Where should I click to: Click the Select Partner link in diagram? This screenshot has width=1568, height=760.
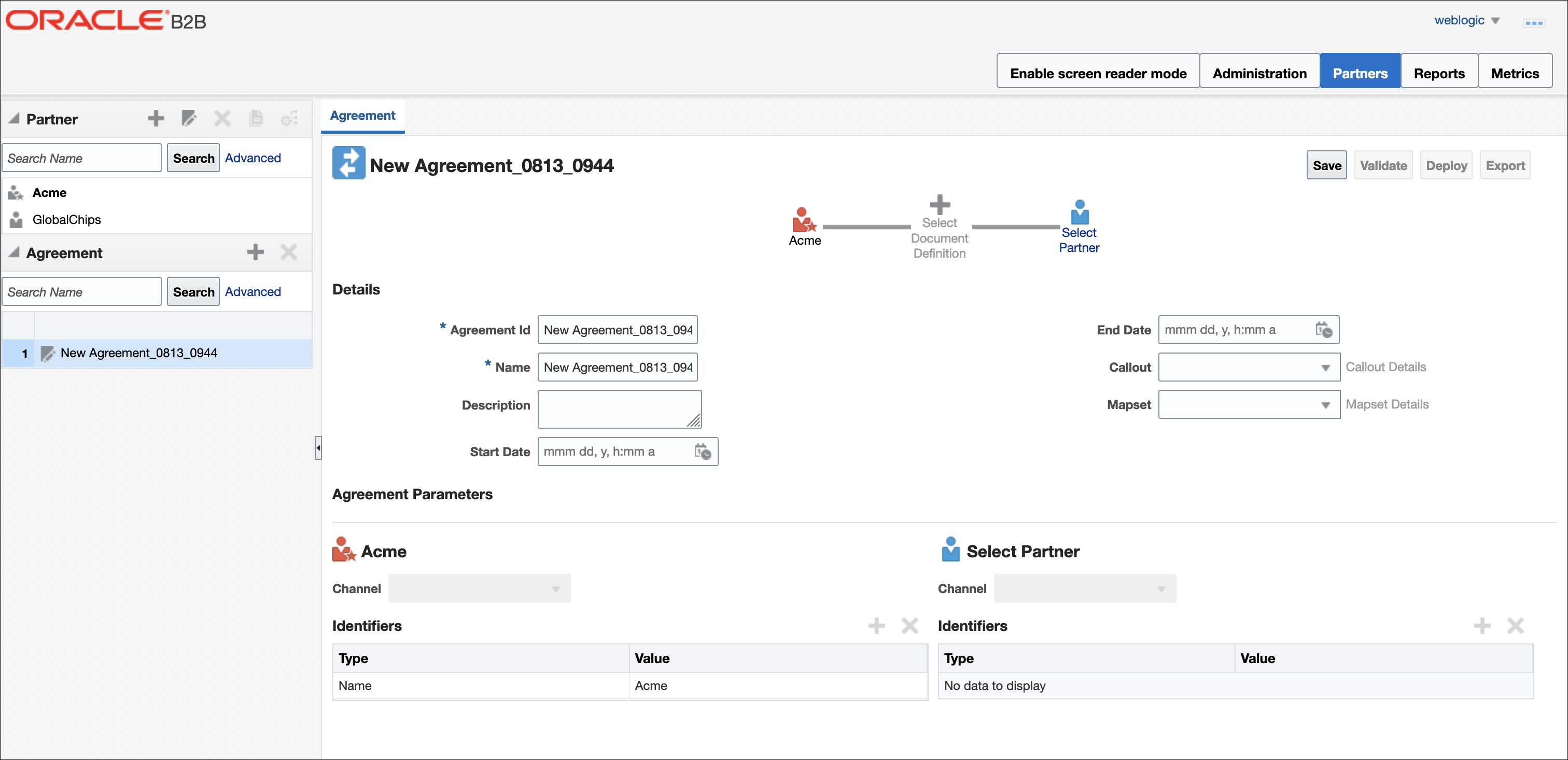click(x=1079, y=240)
